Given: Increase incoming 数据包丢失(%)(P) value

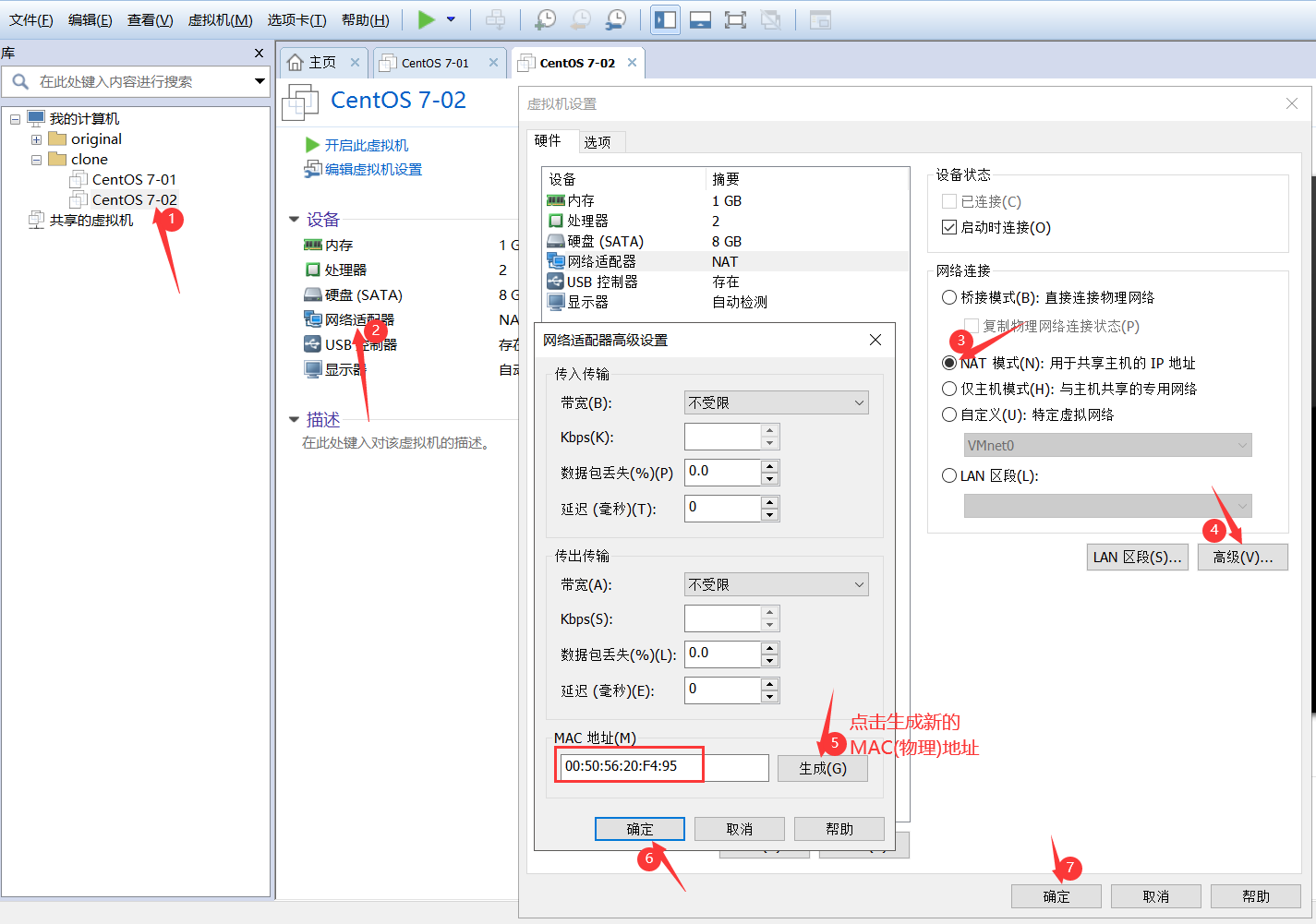Looking at the screenshot, I should pos(769,466).
